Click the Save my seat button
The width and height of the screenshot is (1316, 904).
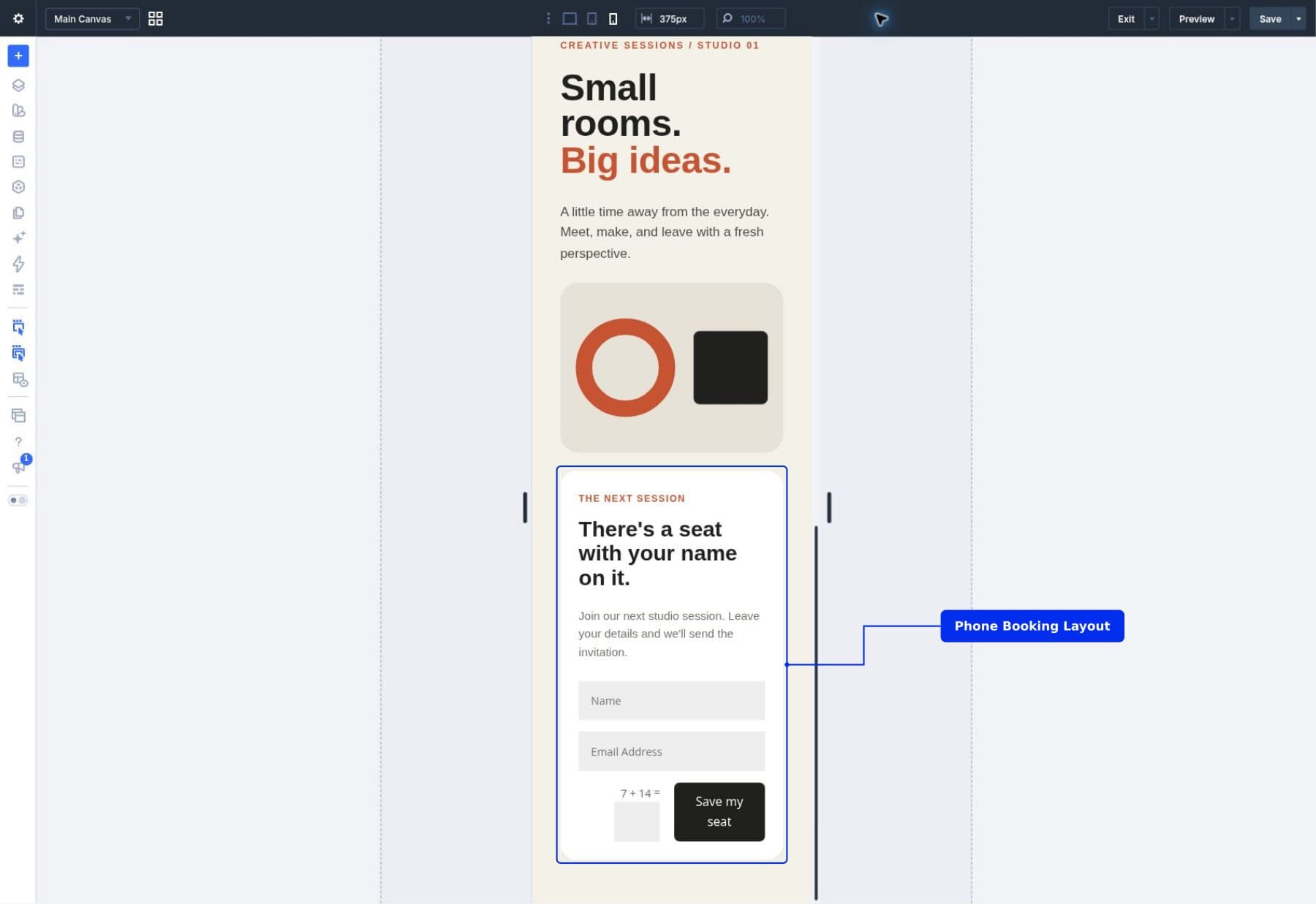[x=719, y=812]
